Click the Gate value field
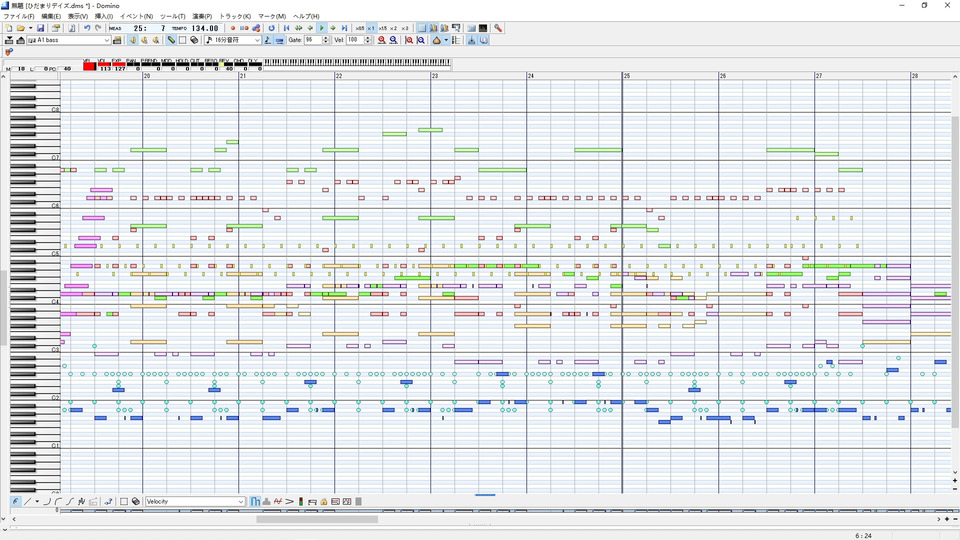 tap(313, 40)
